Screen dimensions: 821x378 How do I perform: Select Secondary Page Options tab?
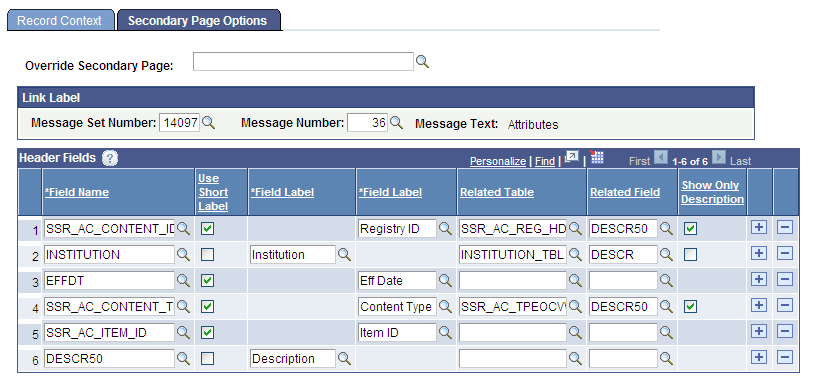point(198,20)
